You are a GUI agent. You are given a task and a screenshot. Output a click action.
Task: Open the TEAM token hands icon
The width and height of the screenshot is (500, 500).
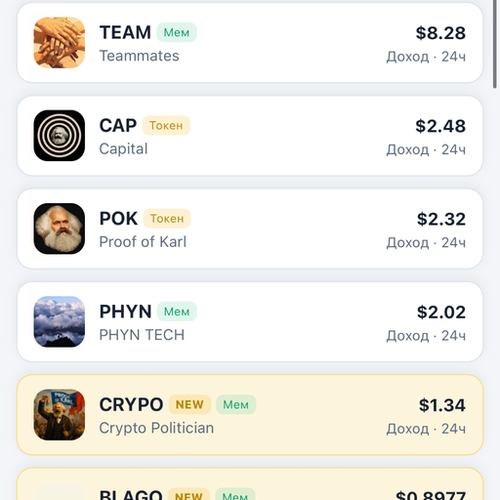pyautogui.click(x=59, y=43)
